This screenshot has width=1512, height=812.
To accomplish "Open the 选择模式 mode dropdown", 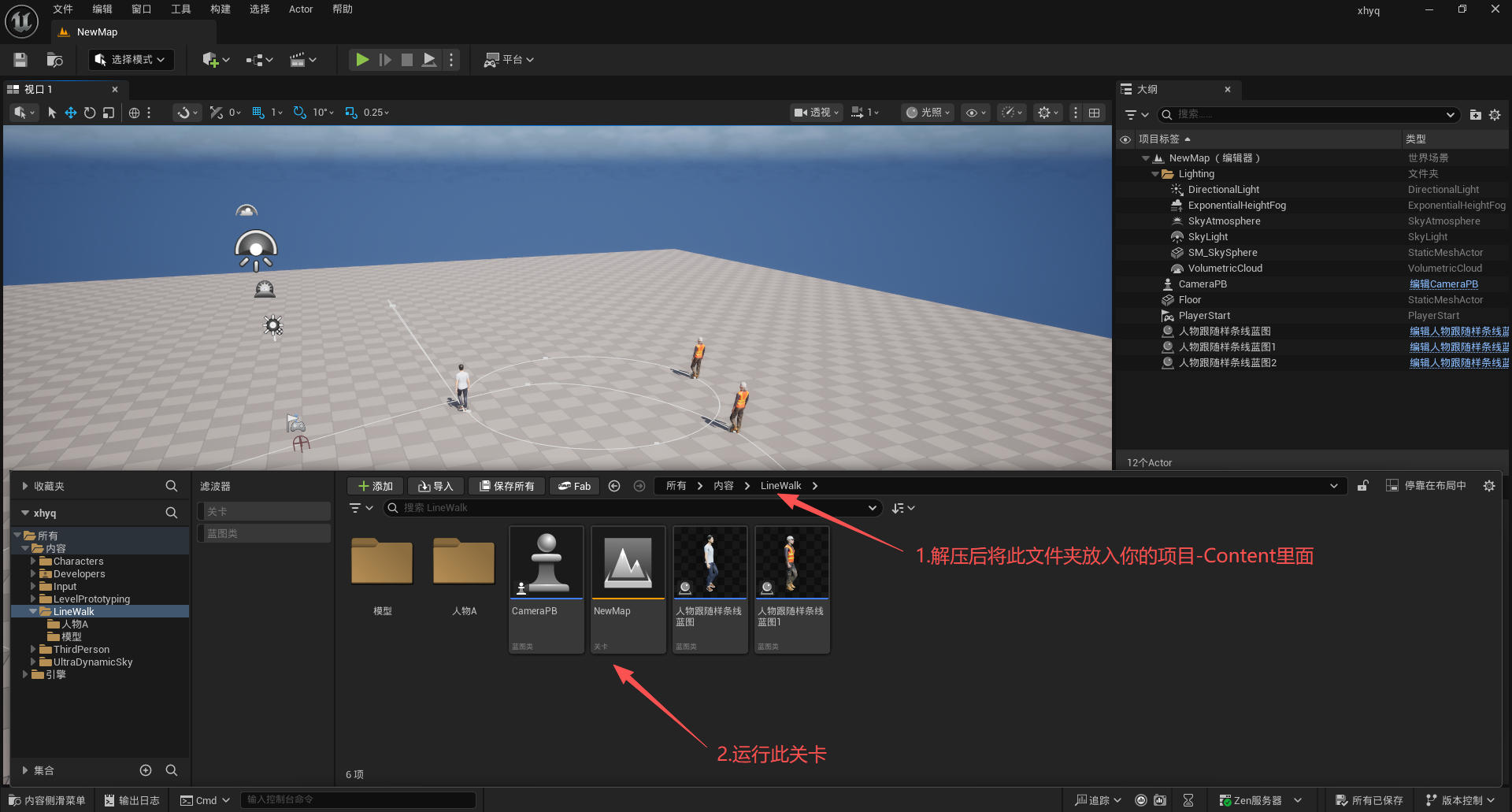I will [131, 60].
